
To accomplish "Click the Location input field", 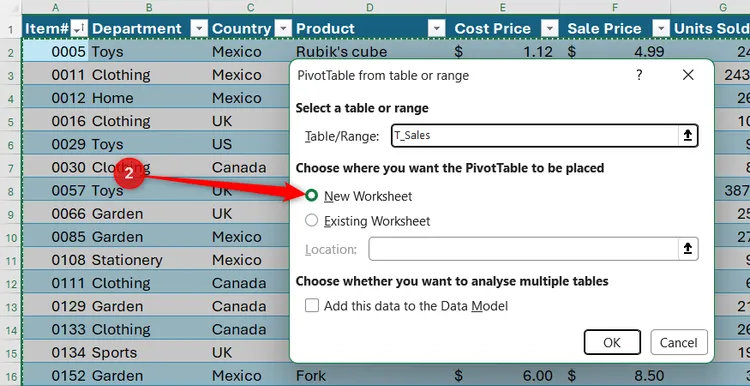I will tap(523, 249).
